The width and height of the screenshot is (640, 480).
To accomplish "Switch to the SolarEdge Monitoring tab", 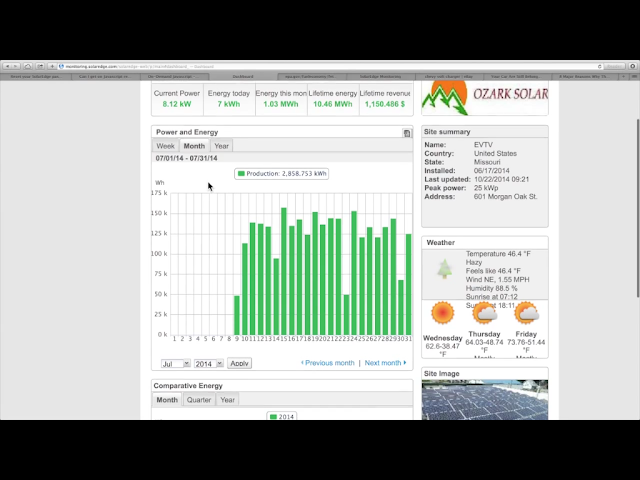I will [380, 76].
